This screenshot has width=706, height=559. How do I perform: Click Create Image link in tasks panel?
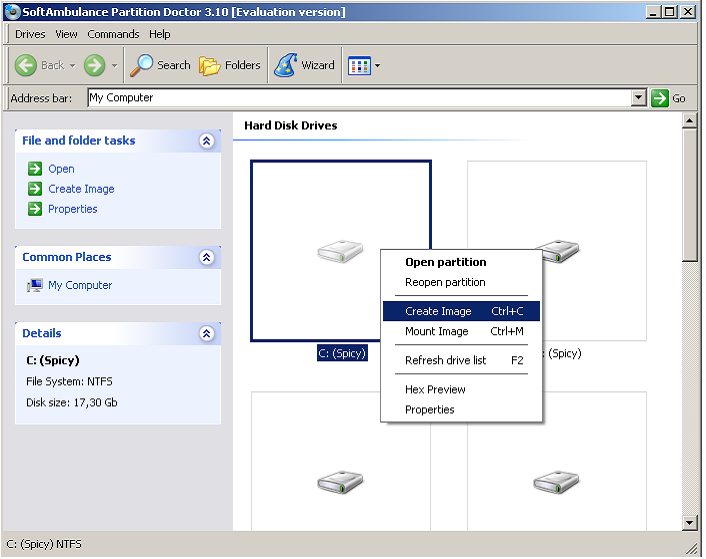pyautogui.click(x=81, y=189)
